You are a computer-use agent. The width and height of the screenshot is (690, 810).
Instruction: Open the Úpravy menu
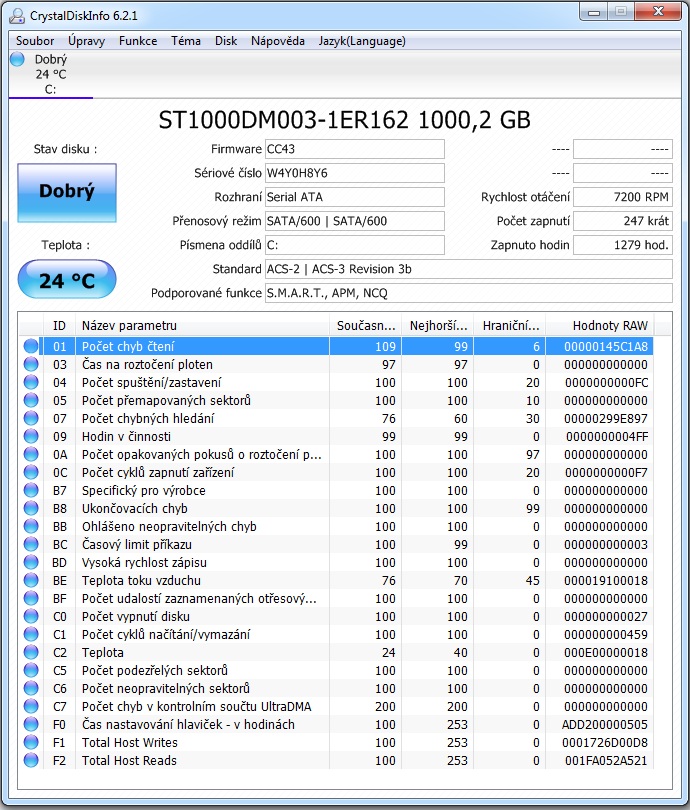tap(86, 41)
